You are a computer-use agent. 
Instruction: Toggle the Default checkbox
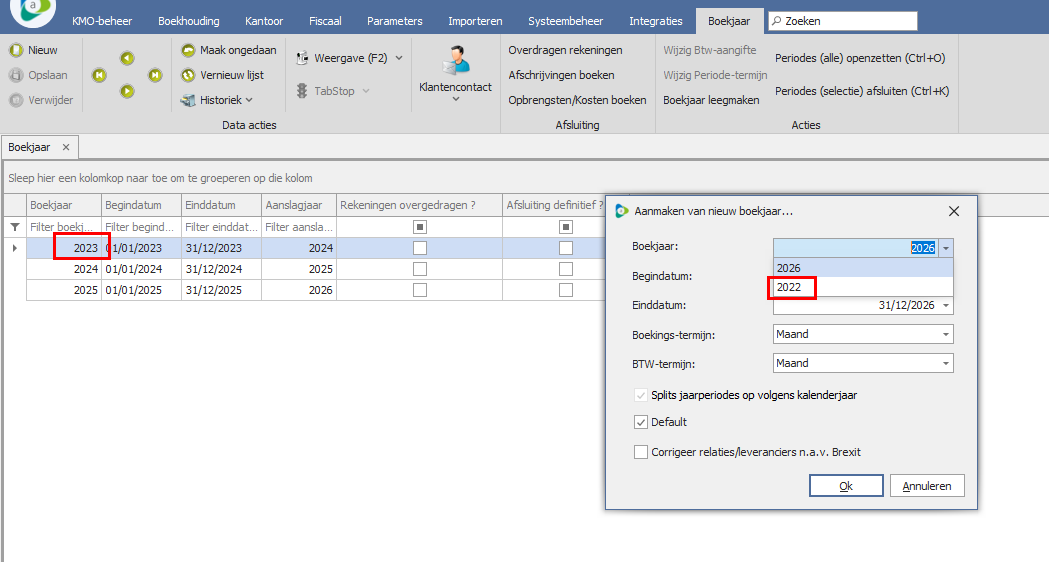pos(641,422)
